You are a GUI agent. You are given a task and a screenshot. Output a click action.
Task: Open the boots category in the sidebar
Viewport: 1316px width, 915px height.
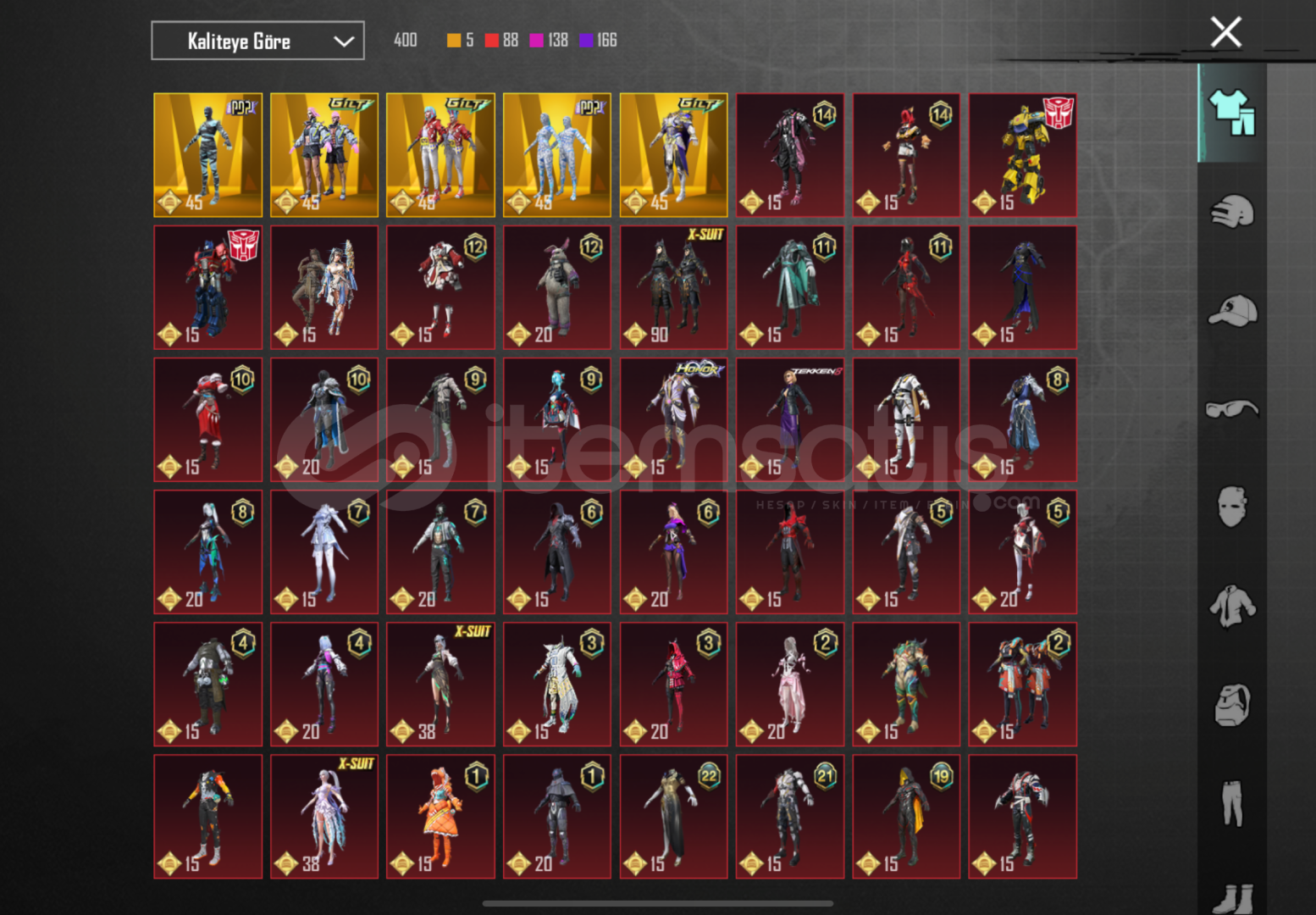pyautogui.click(x=1232, y=898)
